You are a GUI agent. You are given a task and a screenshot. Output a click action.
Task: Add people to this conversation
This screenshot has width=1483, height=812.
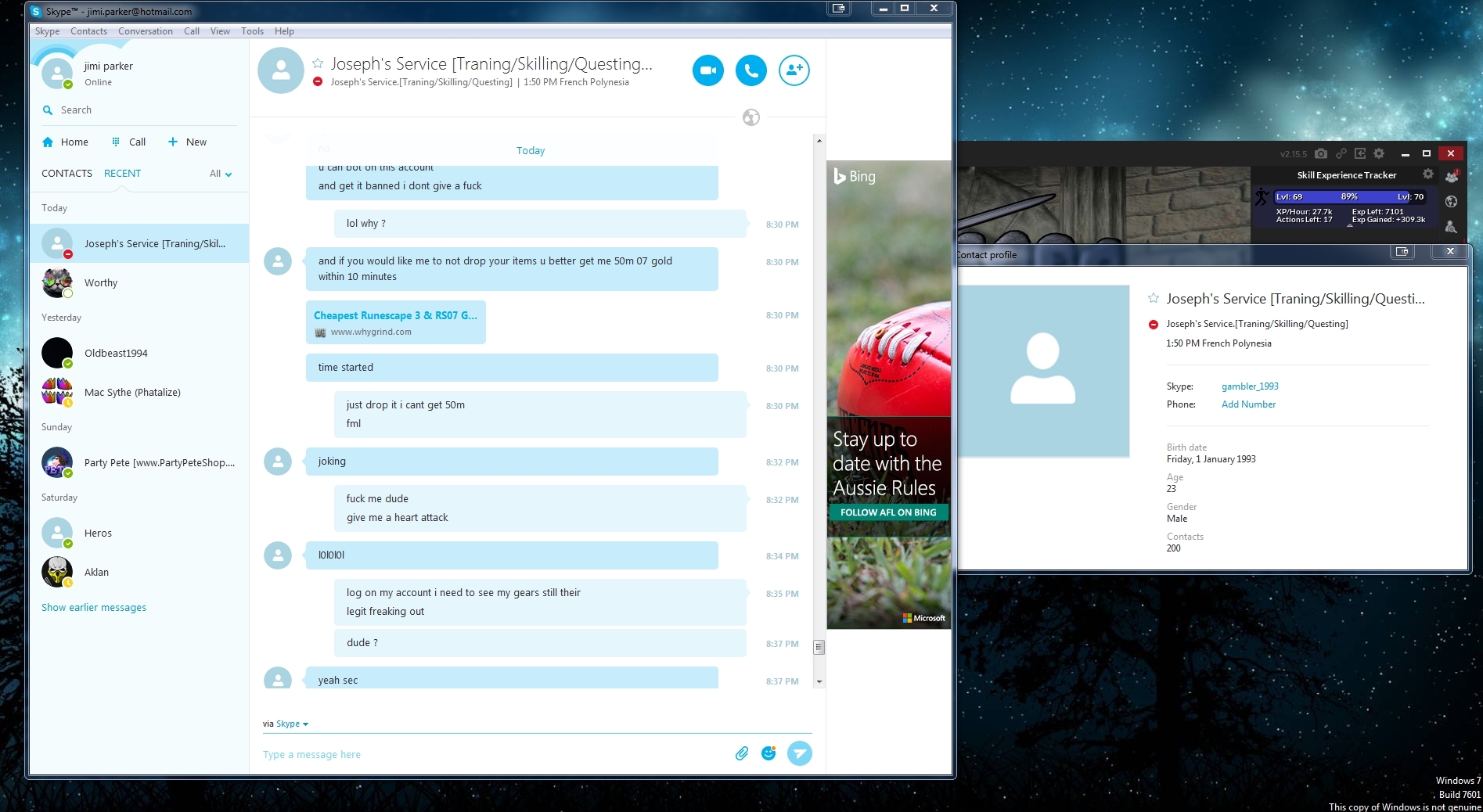tap(794, 70)
